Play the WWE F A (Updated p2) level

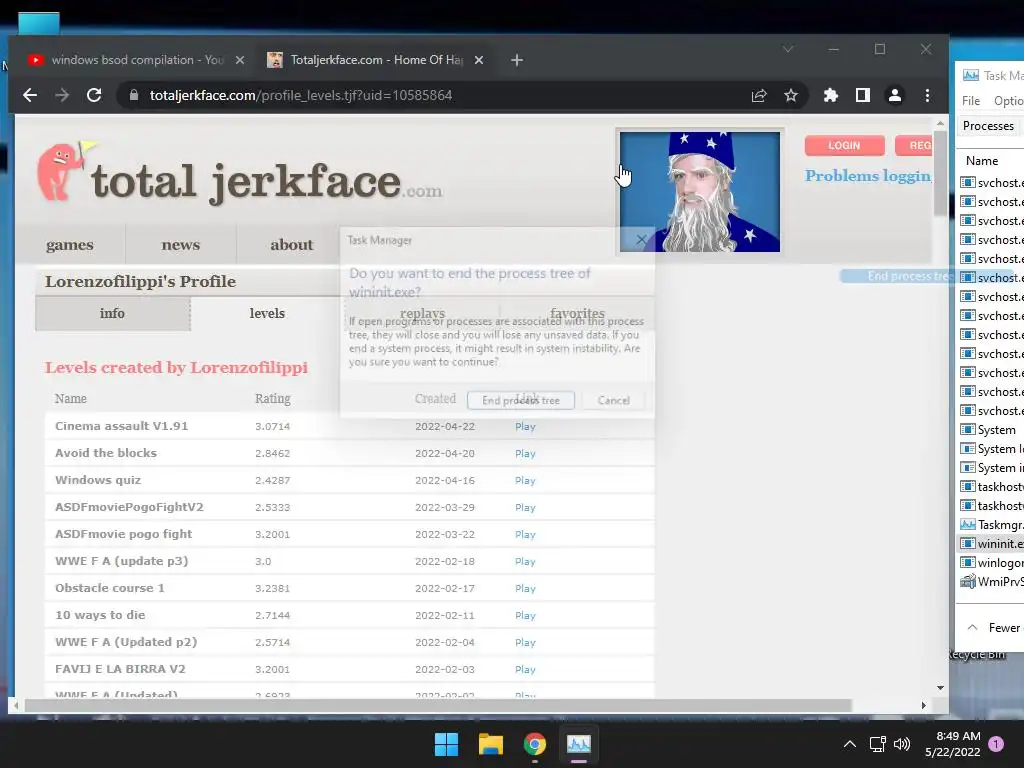[525, 642]
